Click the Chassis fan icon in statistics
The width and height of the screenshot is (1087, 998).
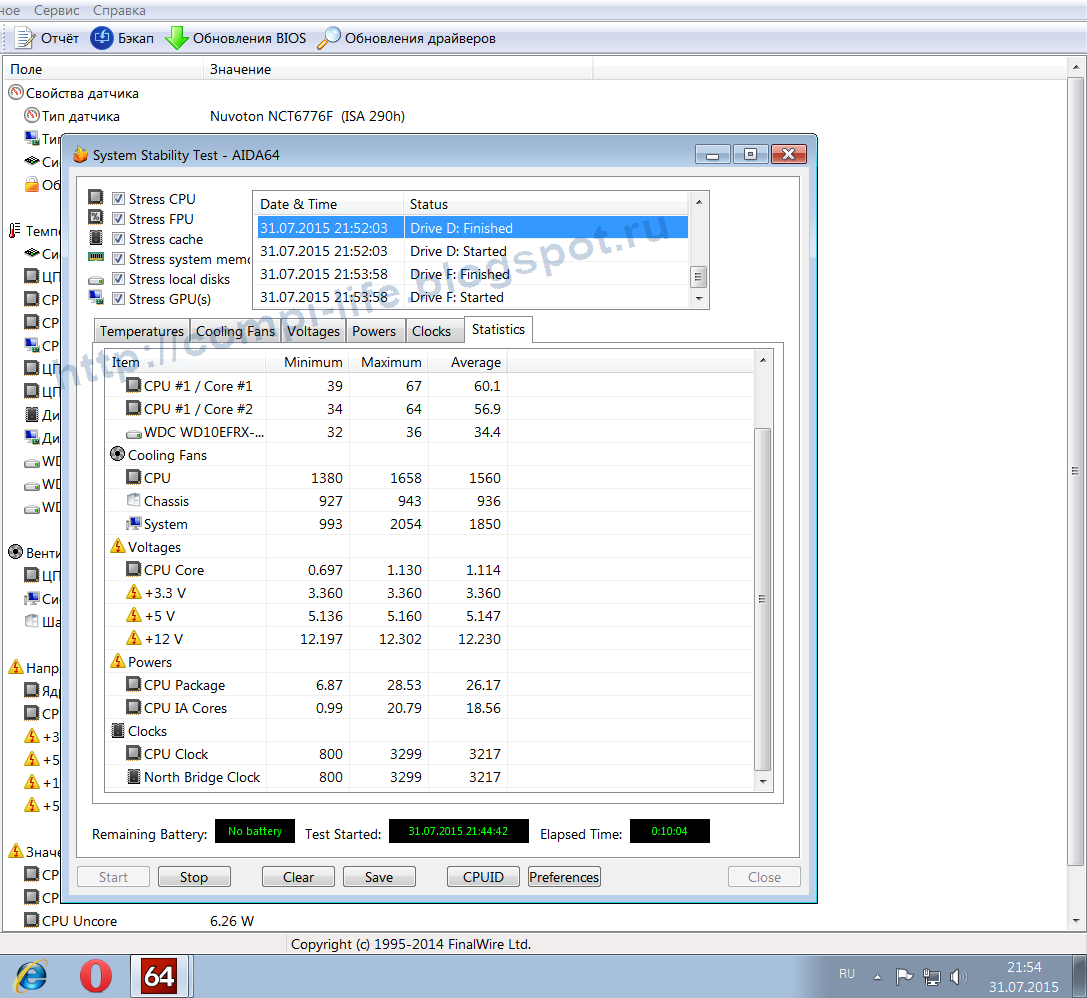click(x=134, y=500)
